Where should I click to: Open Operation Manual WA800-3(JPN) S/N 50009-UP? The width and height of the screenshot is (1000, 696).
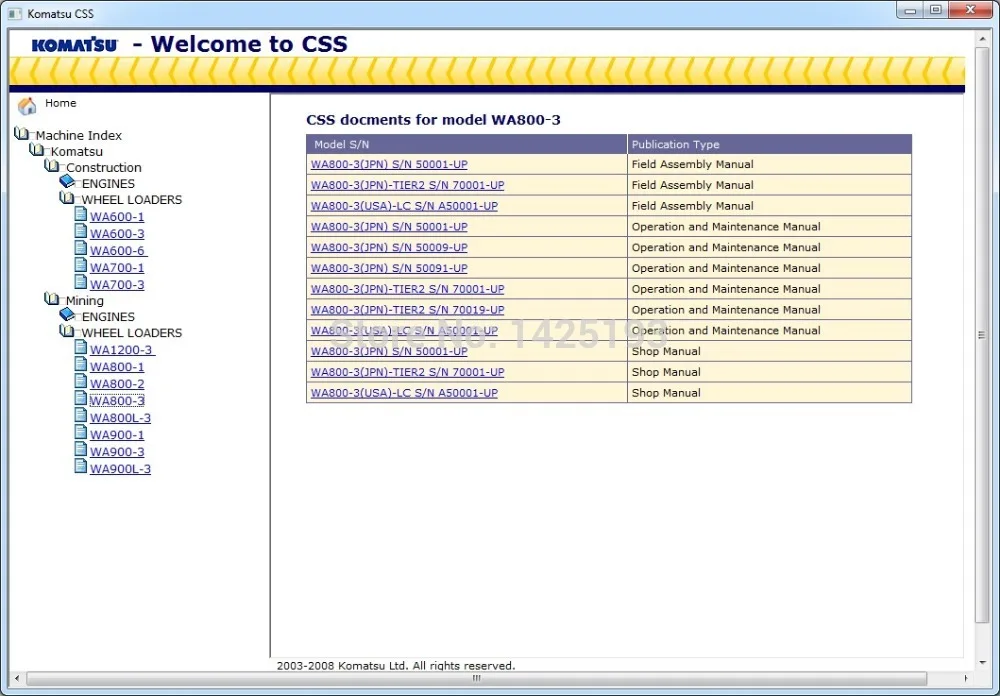click(x=389, y=248)
